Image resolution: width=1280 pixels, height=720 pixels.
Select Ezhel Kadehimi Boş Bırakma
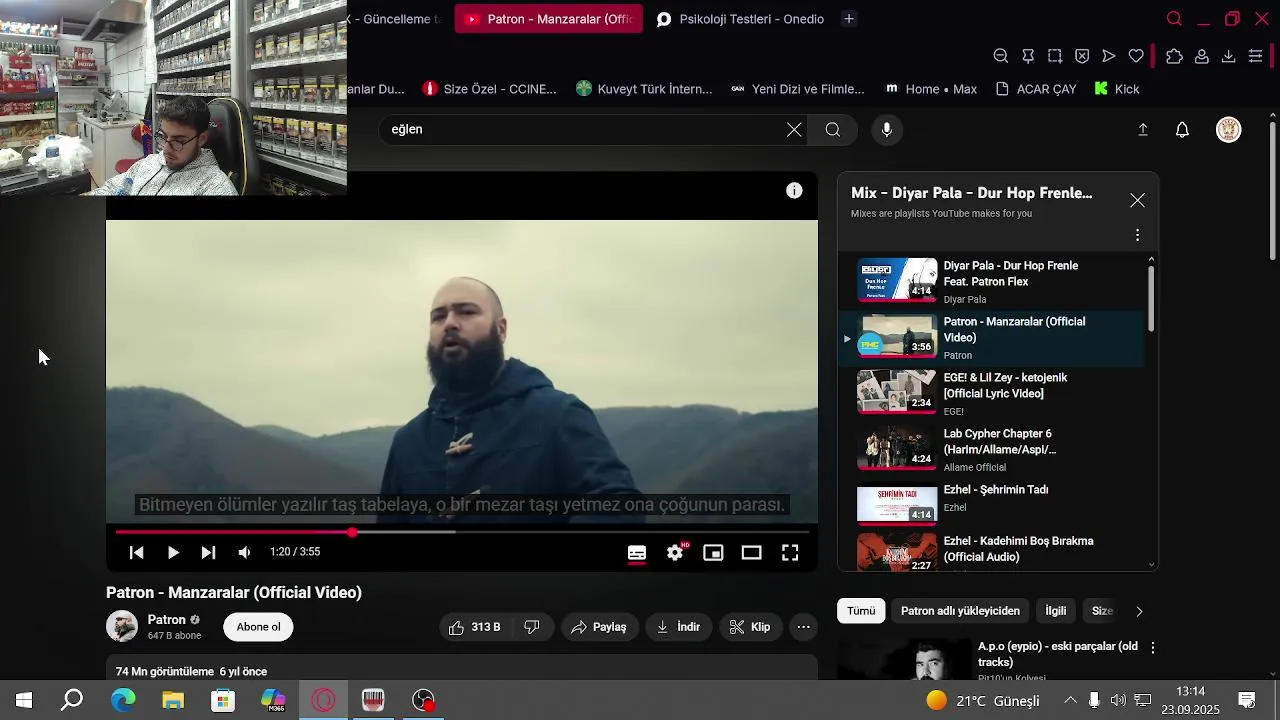pyautogui.click(x=991, y=553)
